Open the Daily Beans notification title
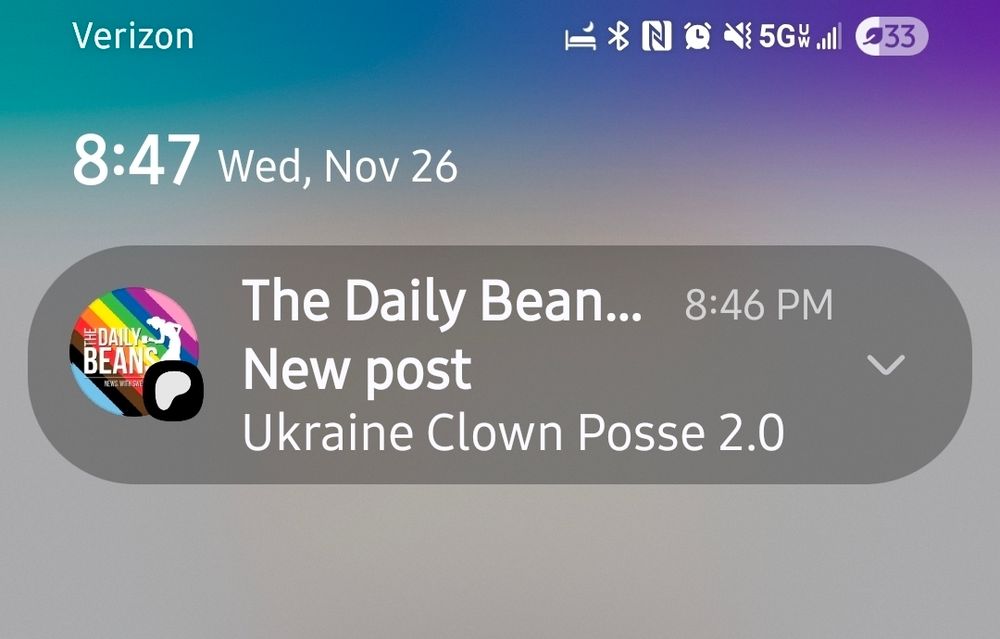Viewport: 1000px width, 639px height. tap(442, 301)
